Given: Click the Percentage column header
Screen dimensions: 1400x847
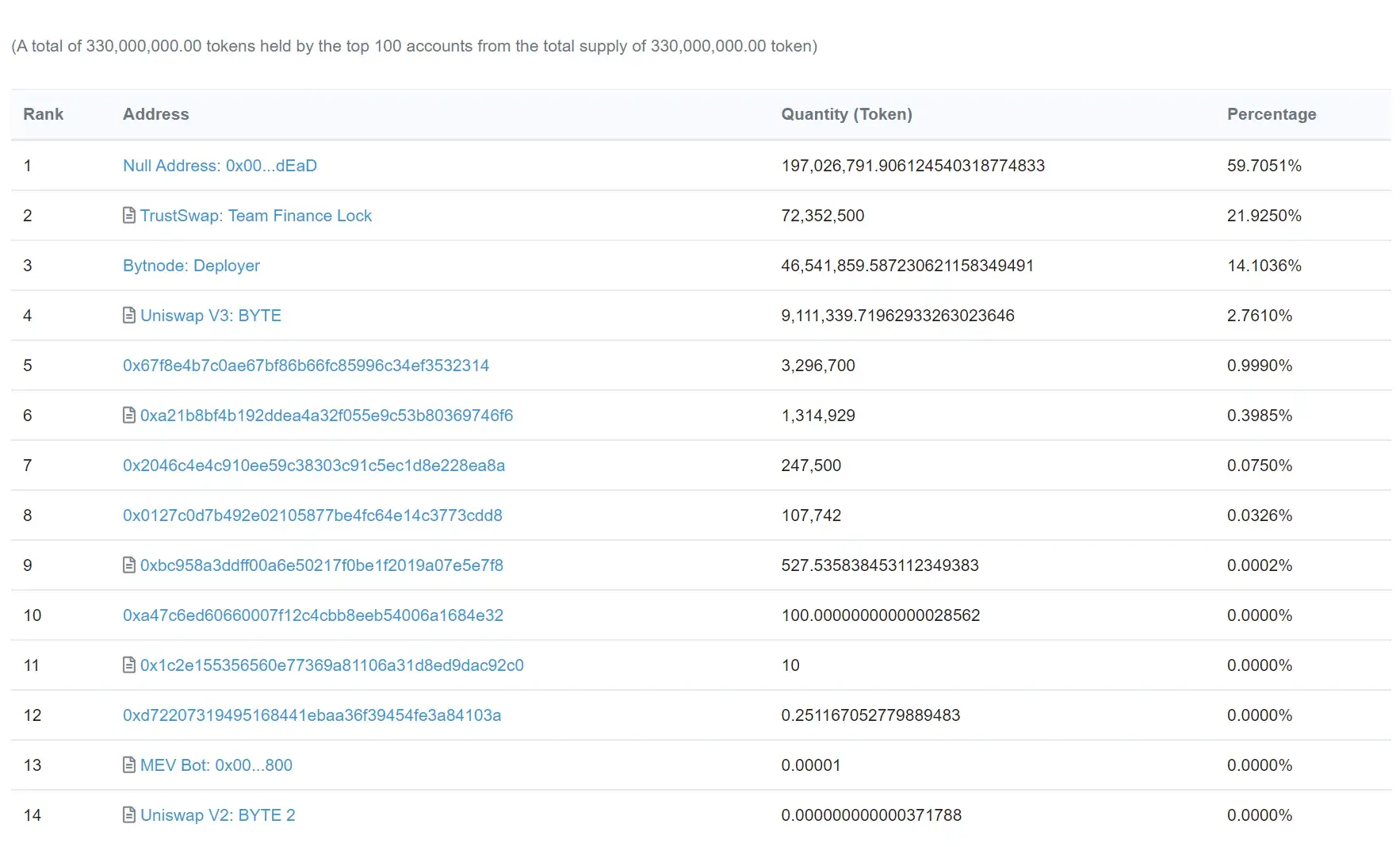Looking at the screenshot, I should point(1272,114).
